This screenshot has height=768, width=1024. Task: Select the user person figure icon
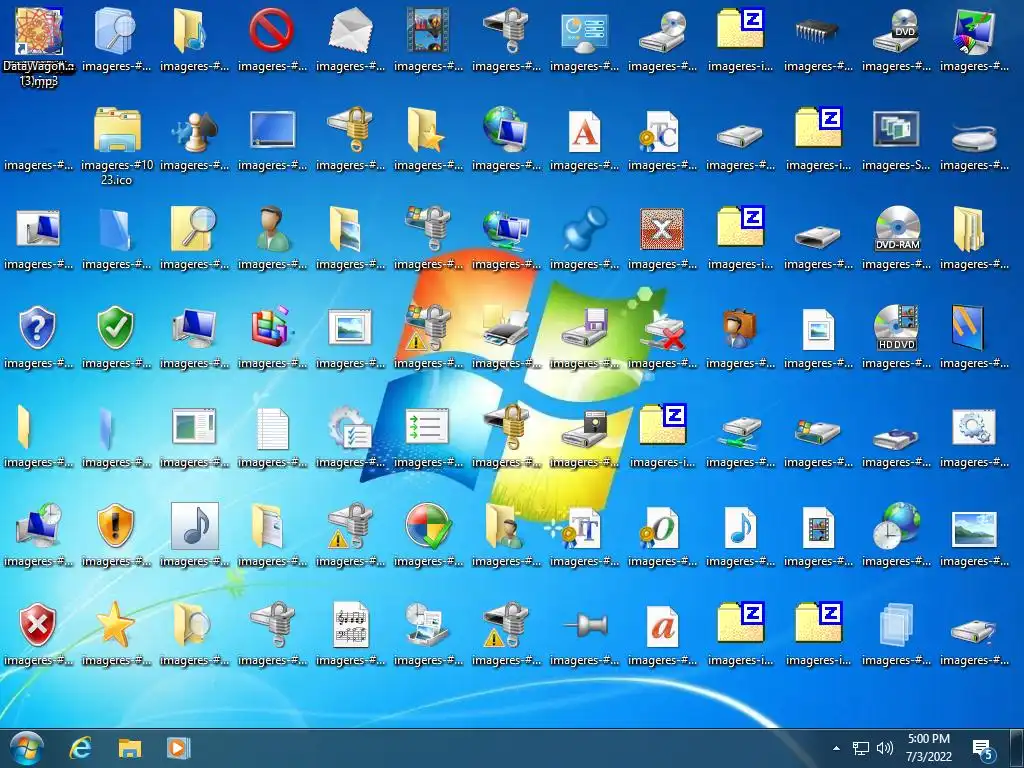click(x=272, y=229)
